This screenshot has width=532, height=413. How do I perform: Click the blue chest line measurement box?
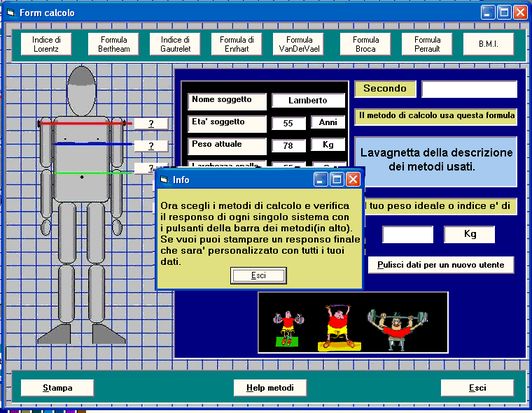coord(151,146)
